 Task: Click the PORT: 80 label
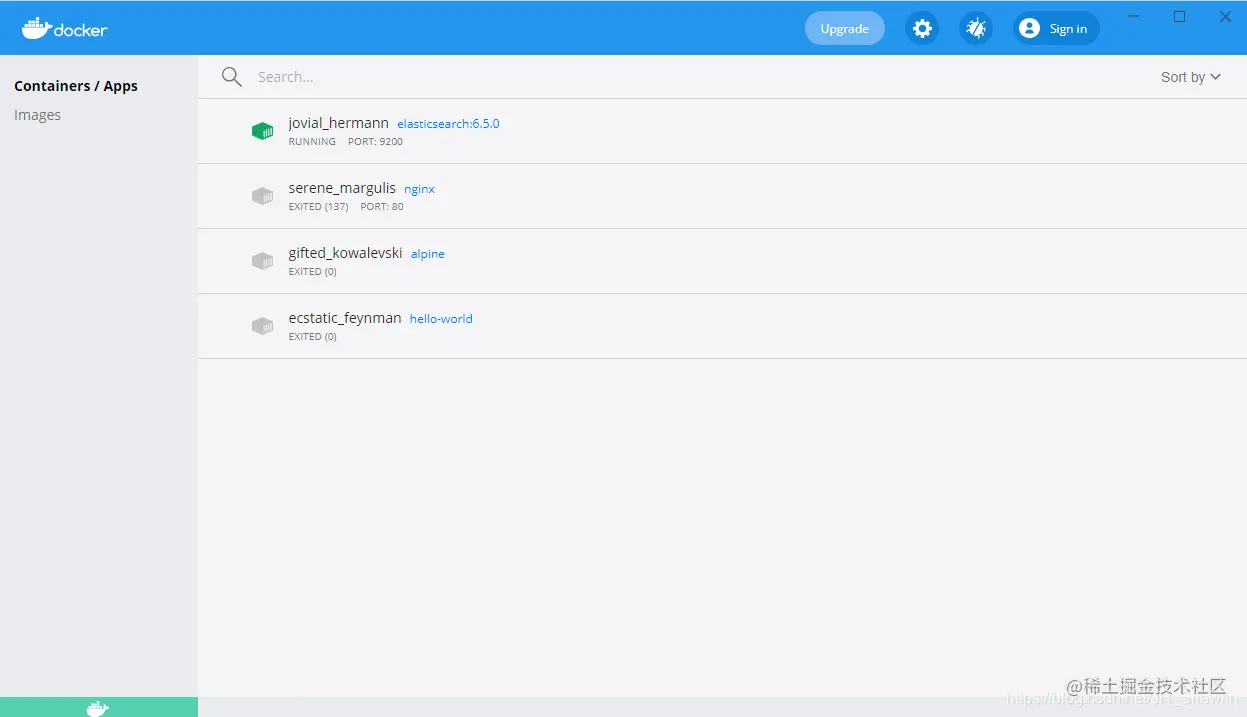tap(382, 207)
